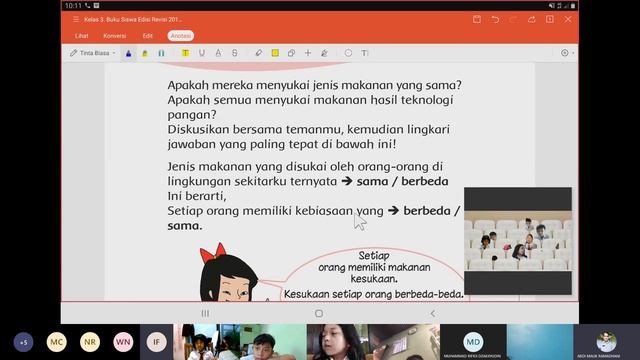Click the MC participant avatar
Viewport: 640px width, 360px height.
click(x=56, y=342)
